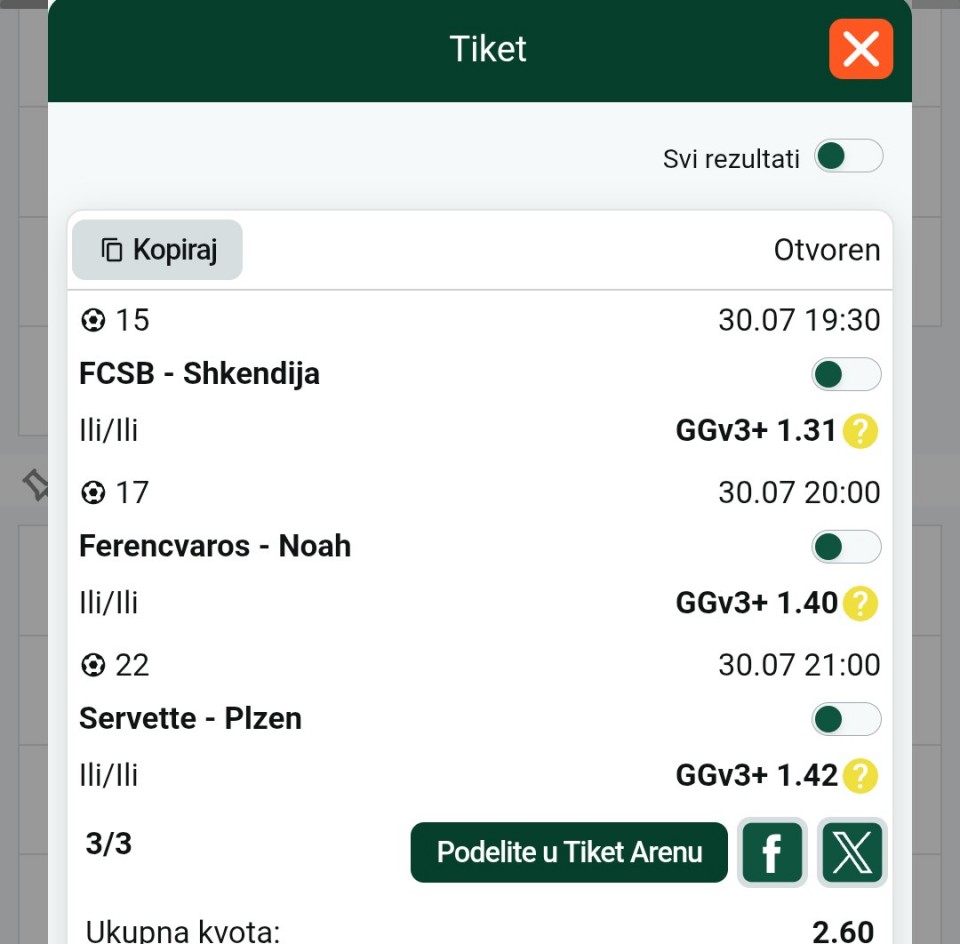
Task: Toggle the Svi rezultati switch
Action: 849,156
